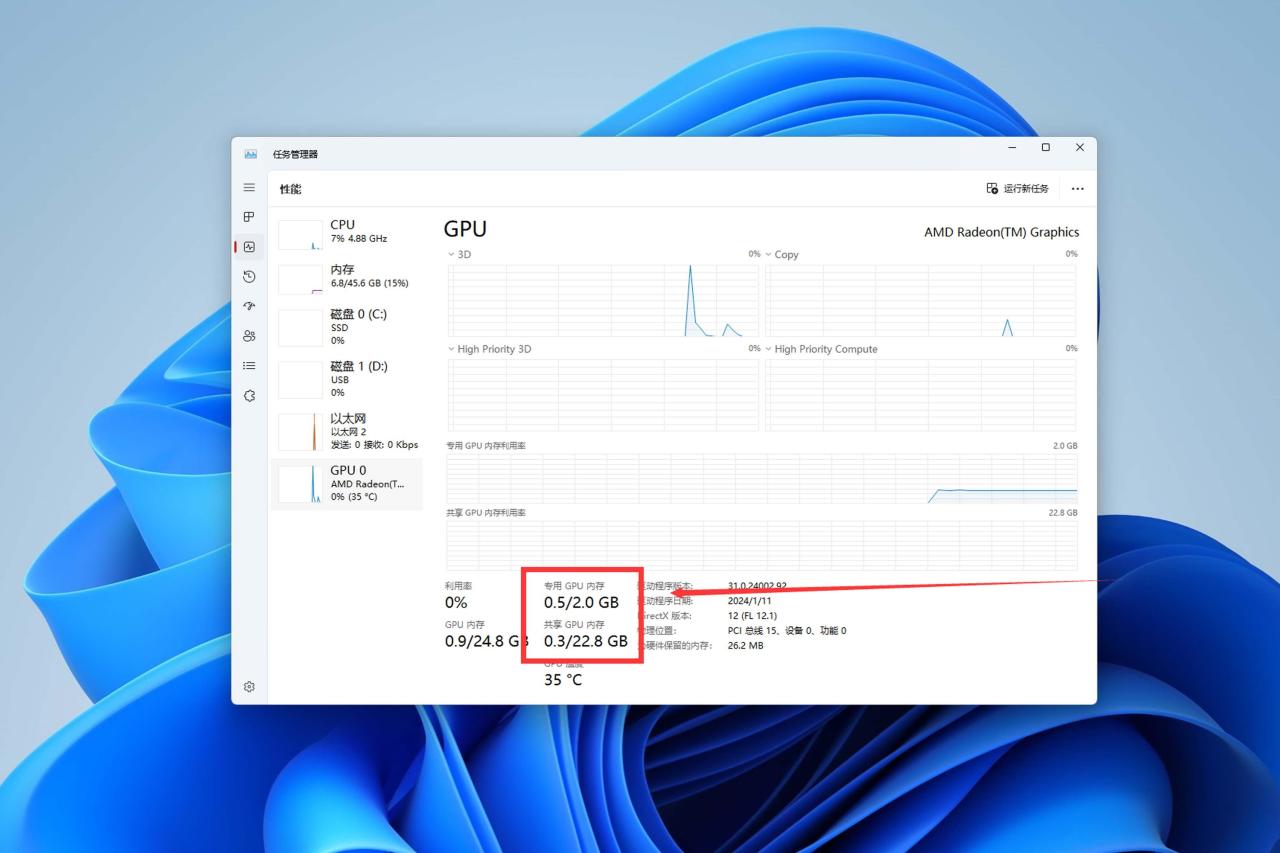
Task: Click the 专用 GPU 内存利用率 graph
Action: click(762, 478)
